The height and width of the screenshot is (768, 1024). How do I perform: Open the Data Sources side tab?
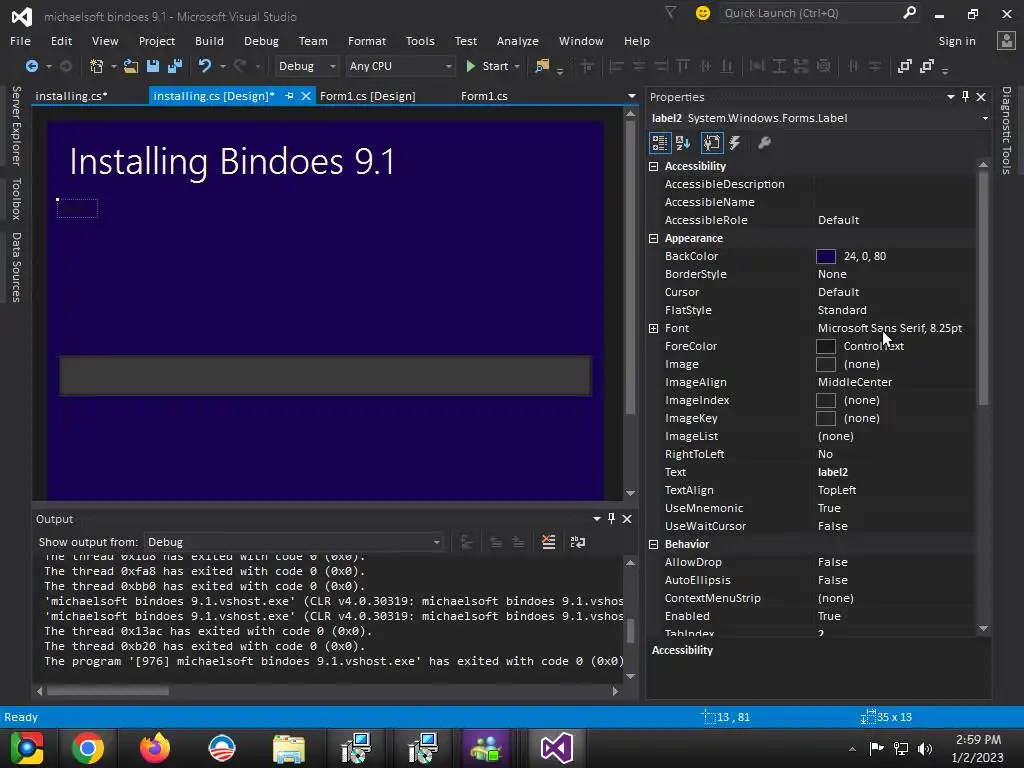(x=16, y=267)
